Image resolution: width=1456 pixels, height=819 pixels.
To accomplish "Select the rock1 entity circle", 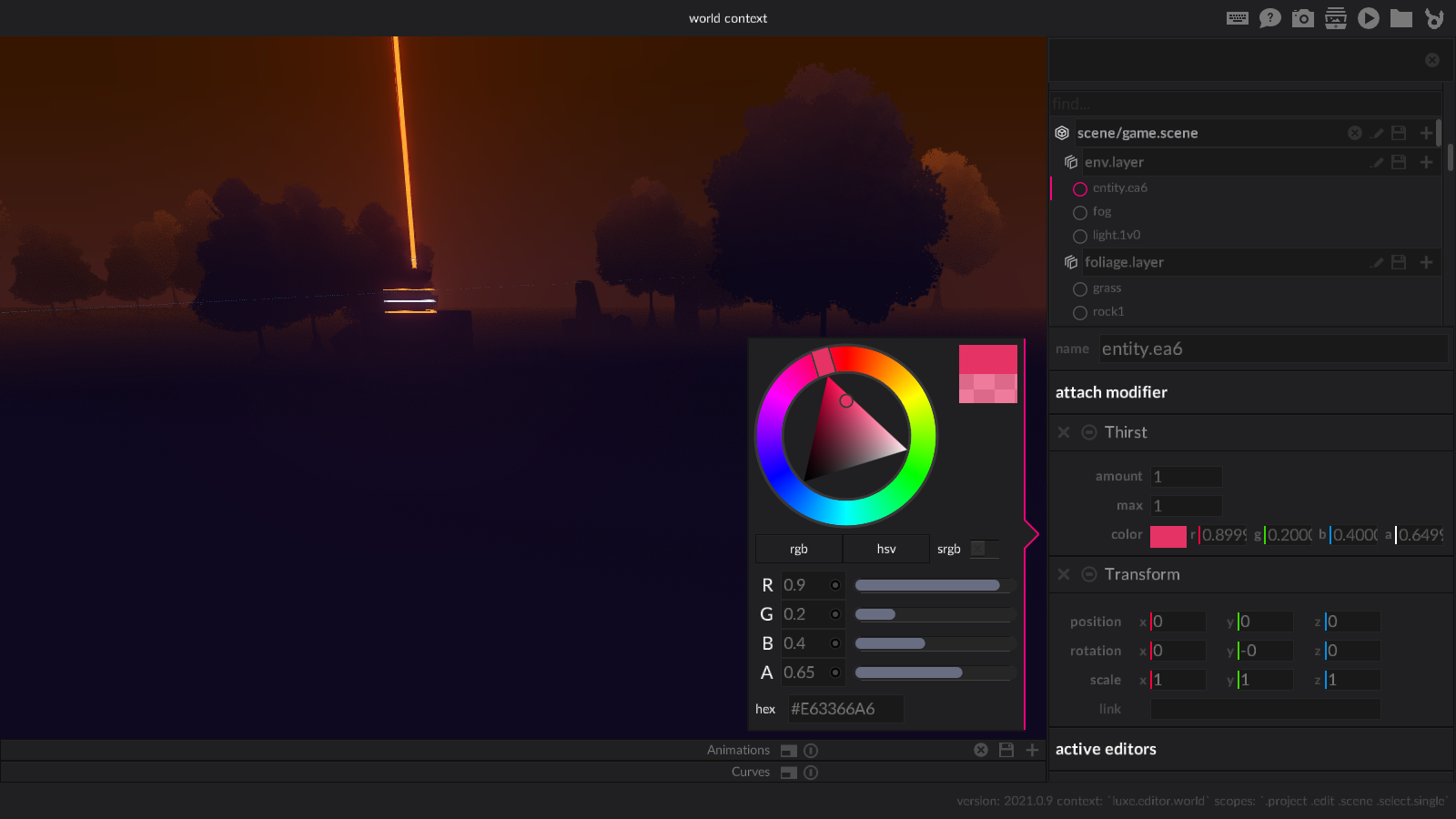I will coord(1080,312).
